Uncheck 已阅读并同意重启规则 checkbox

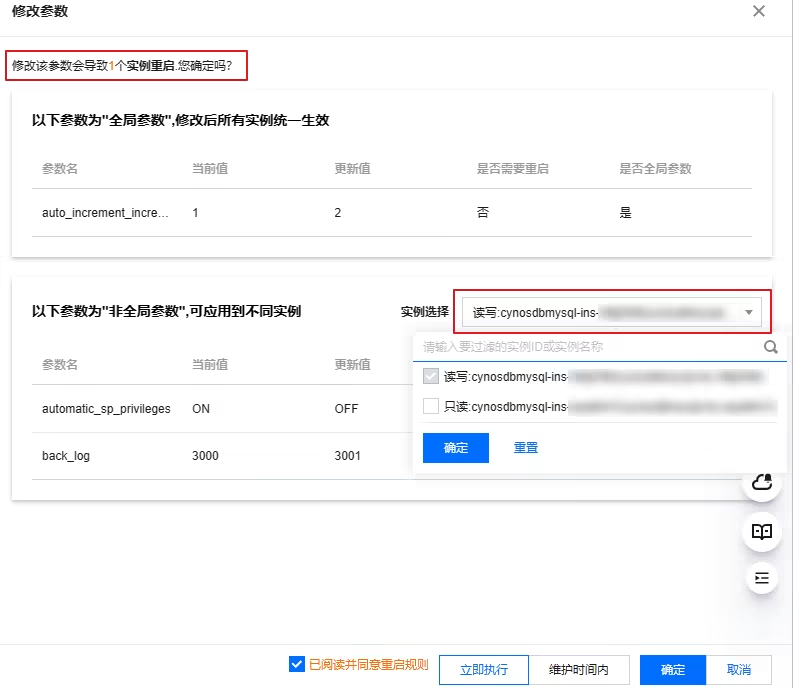(x=296, y=664)
